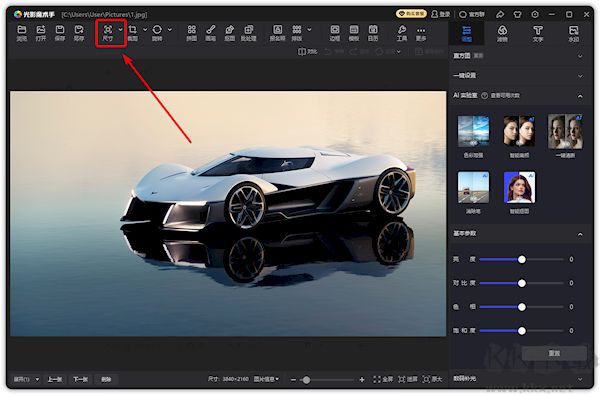Image resolution: width=600 pixels, height=395 pixels.
Task: Click the rotate tool icon
Action: coord(157,33)
